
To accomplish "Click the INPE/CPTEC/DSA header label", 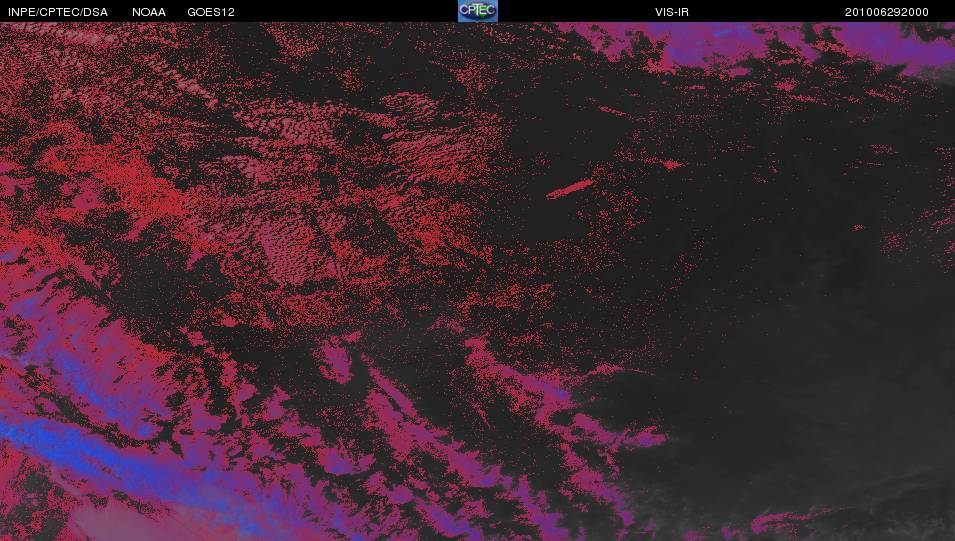I will [58, 12].
